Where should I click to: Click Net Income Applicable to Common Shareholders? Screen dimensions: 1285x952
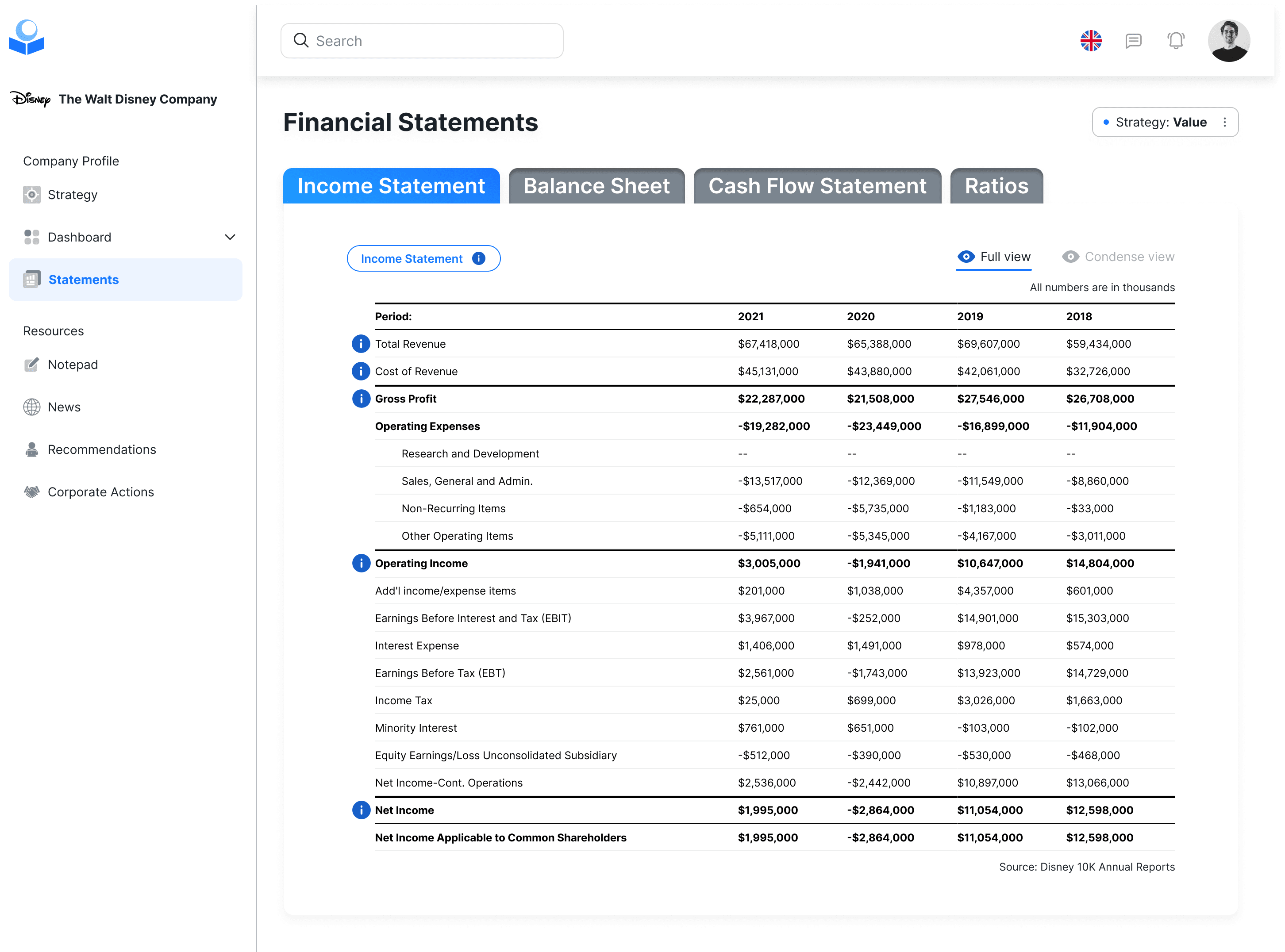click(500, 838)
